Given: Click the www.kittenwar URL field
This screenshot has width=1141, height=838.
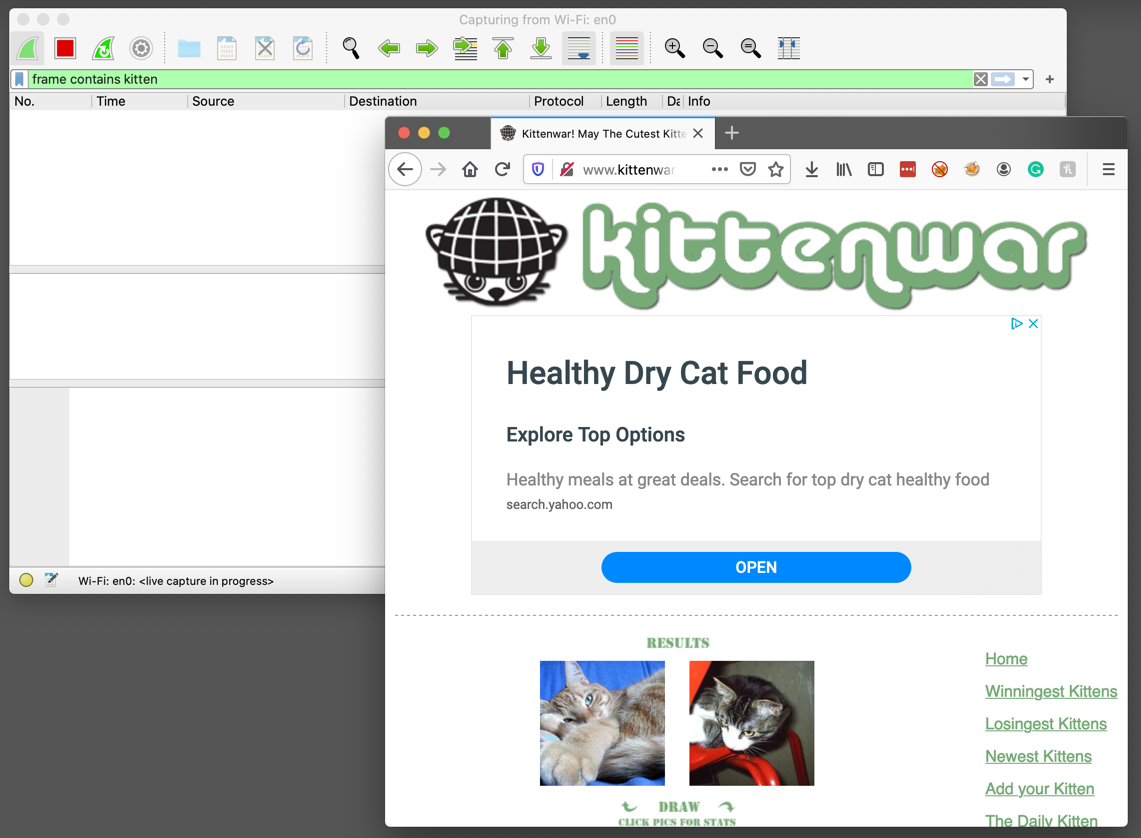Looking at the screenshot, I should pos(629,169).
